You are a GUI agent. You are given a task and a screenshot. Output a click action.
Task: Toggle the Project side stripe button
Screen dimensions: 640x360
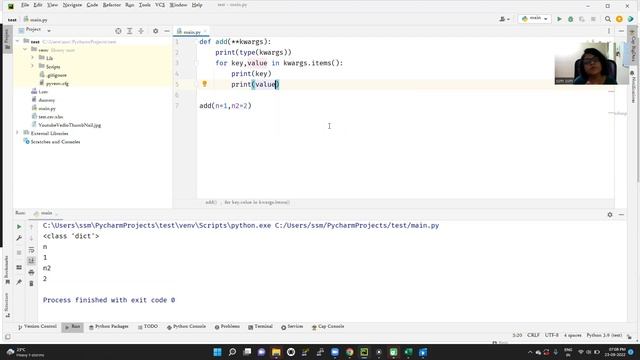[7, 39]
